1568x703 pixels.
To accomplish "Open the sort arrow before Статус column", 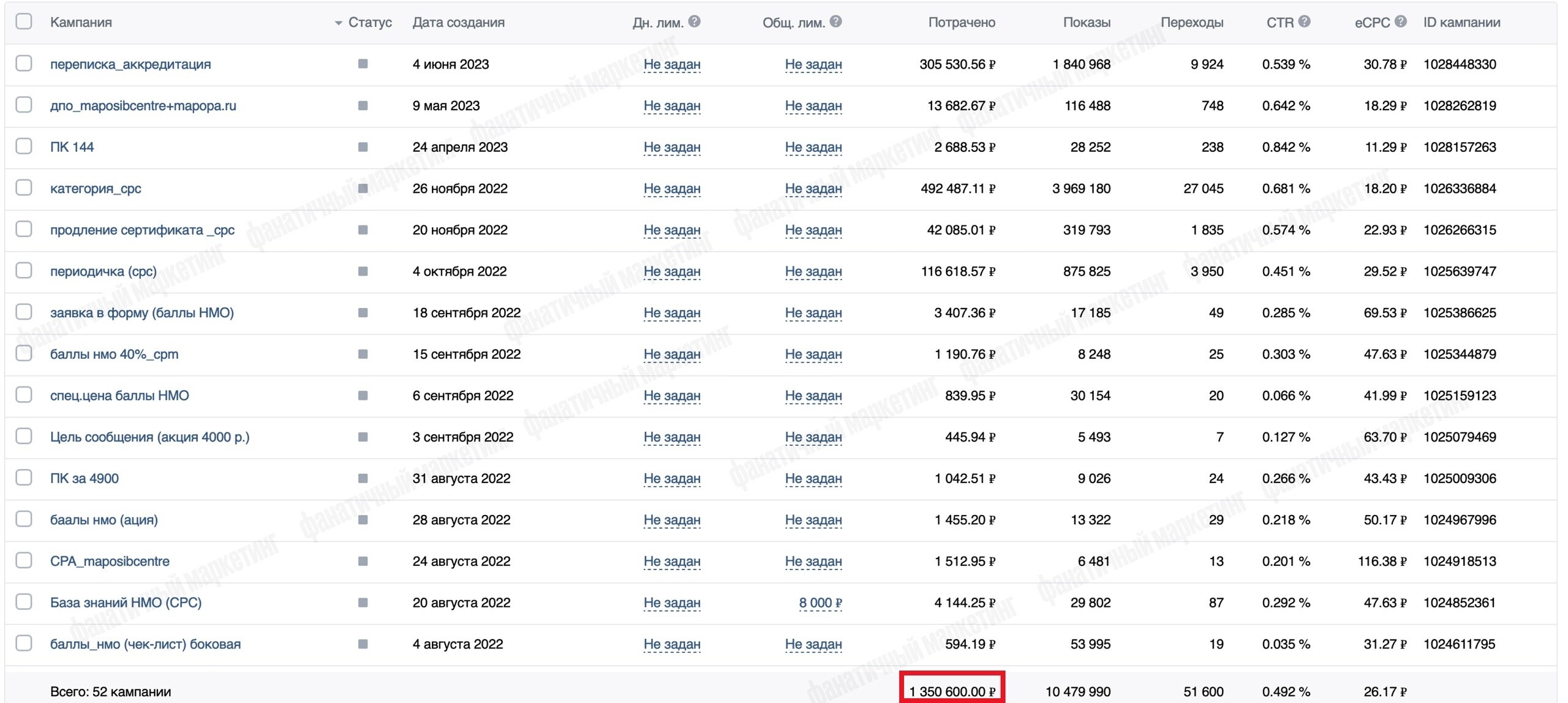I will pyautogui.click(x=338, y=23).
